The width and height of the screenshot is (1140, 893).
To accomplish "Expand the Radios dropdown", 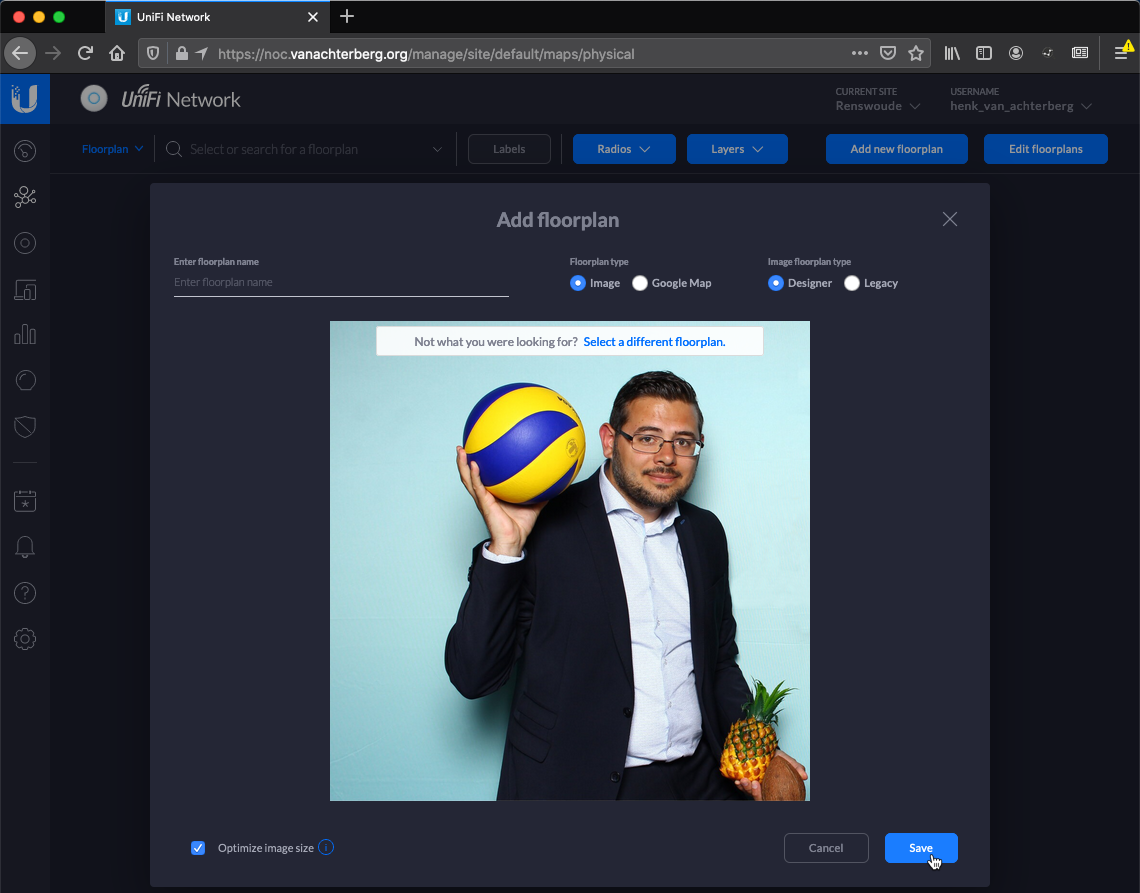I will (x=623, y=148).
